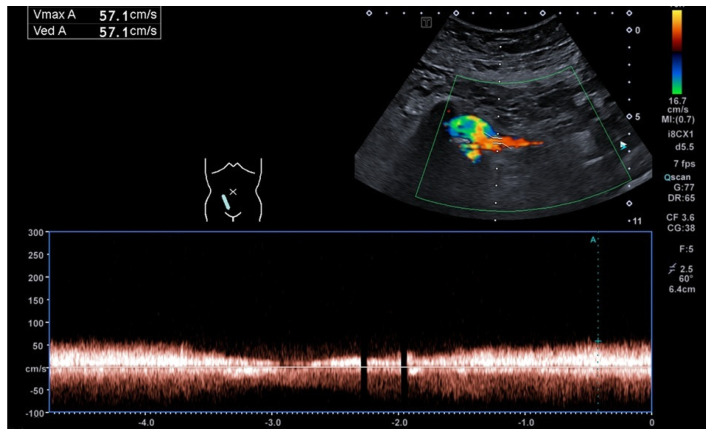Select the Ved A 57.1cm/s measurement

tap(94, 31)
